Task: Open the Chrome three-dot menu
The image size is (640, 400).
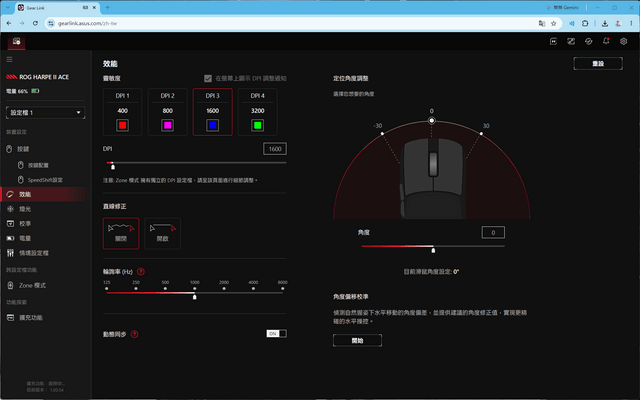Action: pyautogui.click(x=631, y=23)
